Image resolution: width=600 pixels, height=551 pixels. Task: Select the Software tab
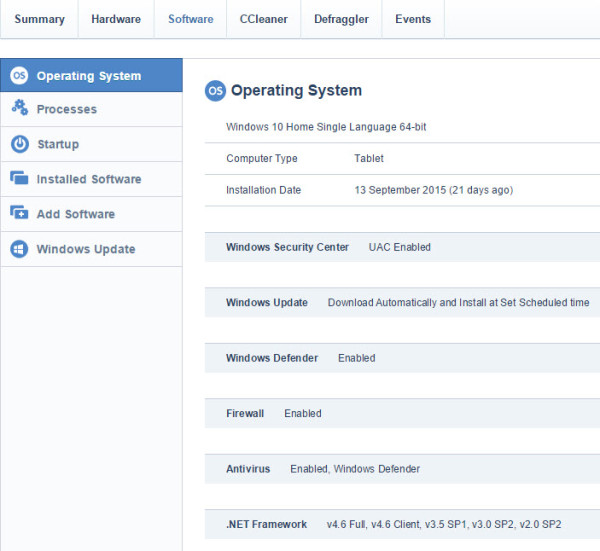(x=191, y=19)
